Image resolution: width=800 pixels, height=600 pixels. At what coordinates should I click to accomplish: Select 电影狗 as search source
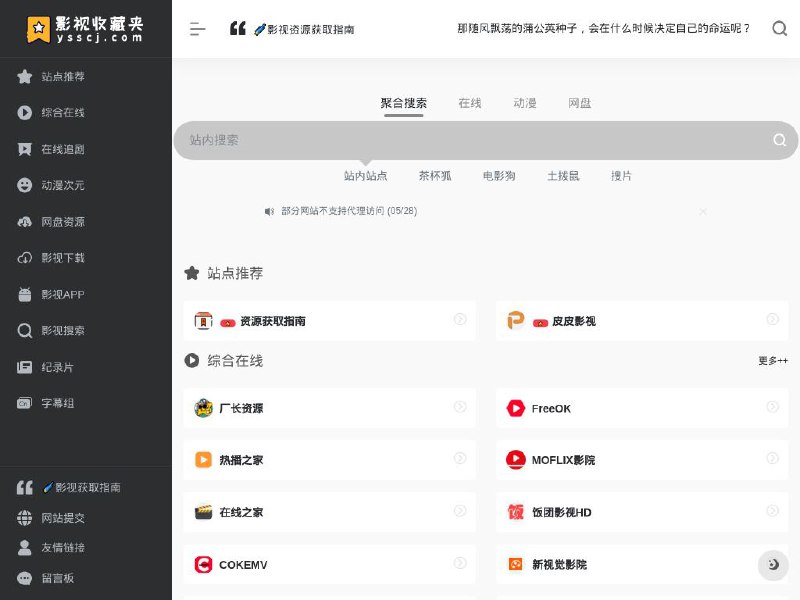(499, 176)
